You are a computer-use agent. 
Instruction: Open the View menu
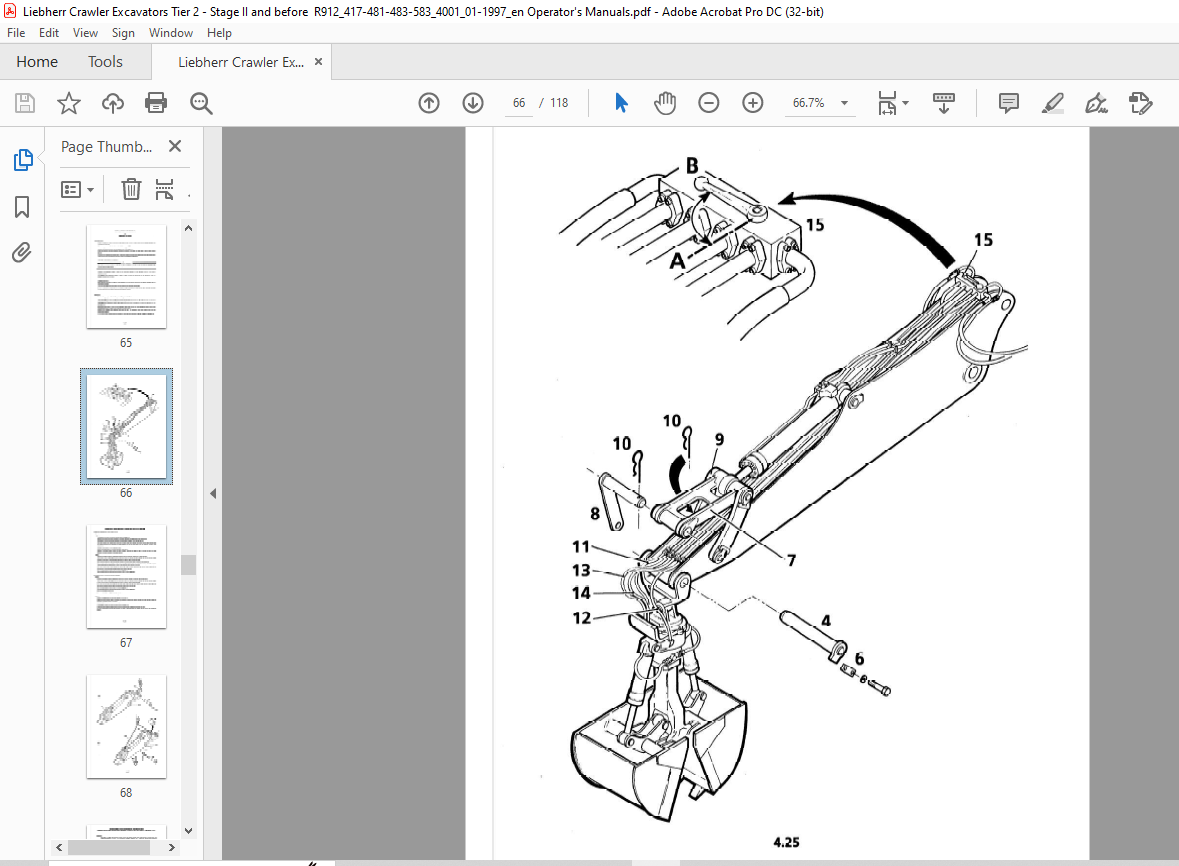85,33
